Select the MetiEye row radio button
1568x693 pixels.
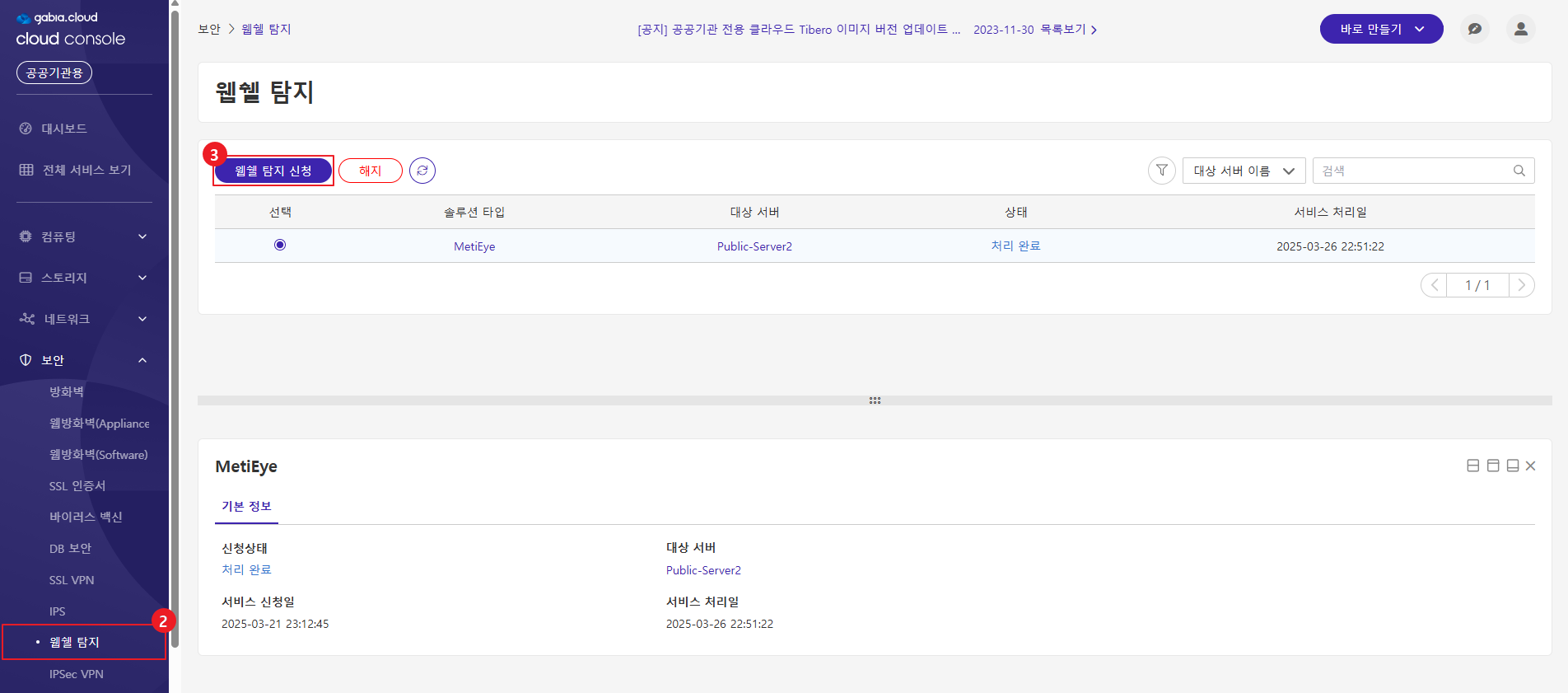click(280, 245)
